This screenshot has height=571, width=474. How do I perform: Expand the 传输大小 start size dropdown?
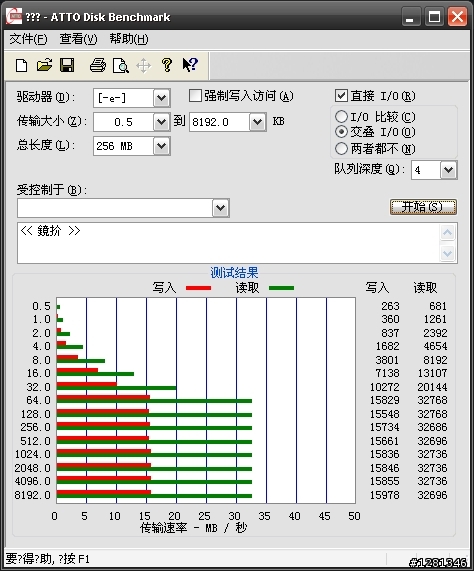[161, 122]
